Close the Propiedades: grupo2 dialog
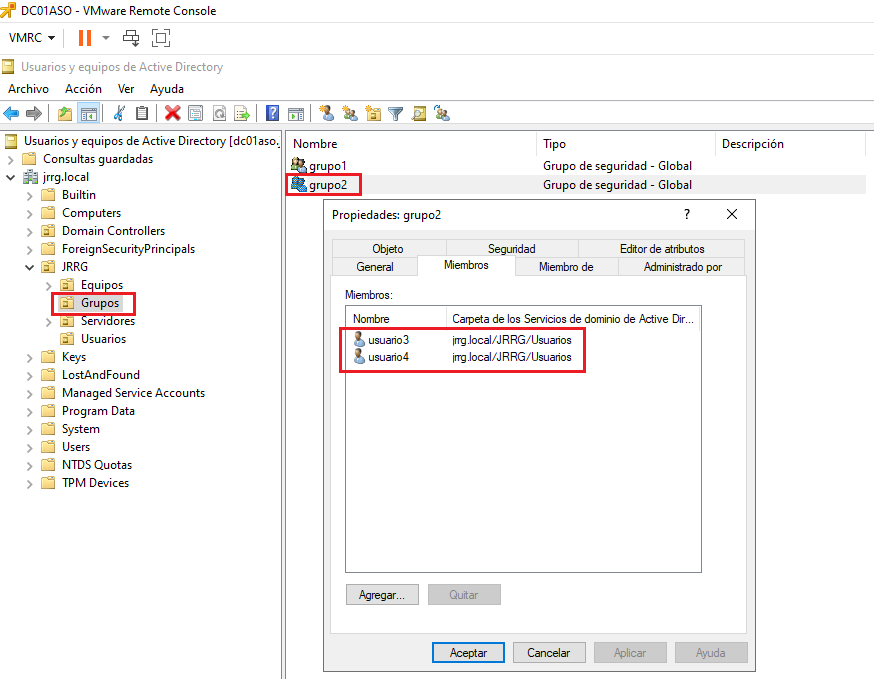874x679 pixels. (732, 214)
